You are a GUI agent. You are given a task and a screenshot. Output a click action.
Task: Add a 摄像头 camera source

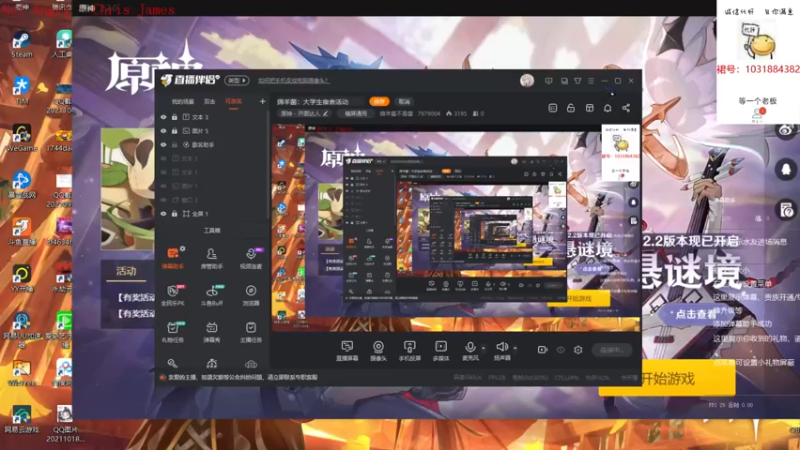[x=378, y=351]
